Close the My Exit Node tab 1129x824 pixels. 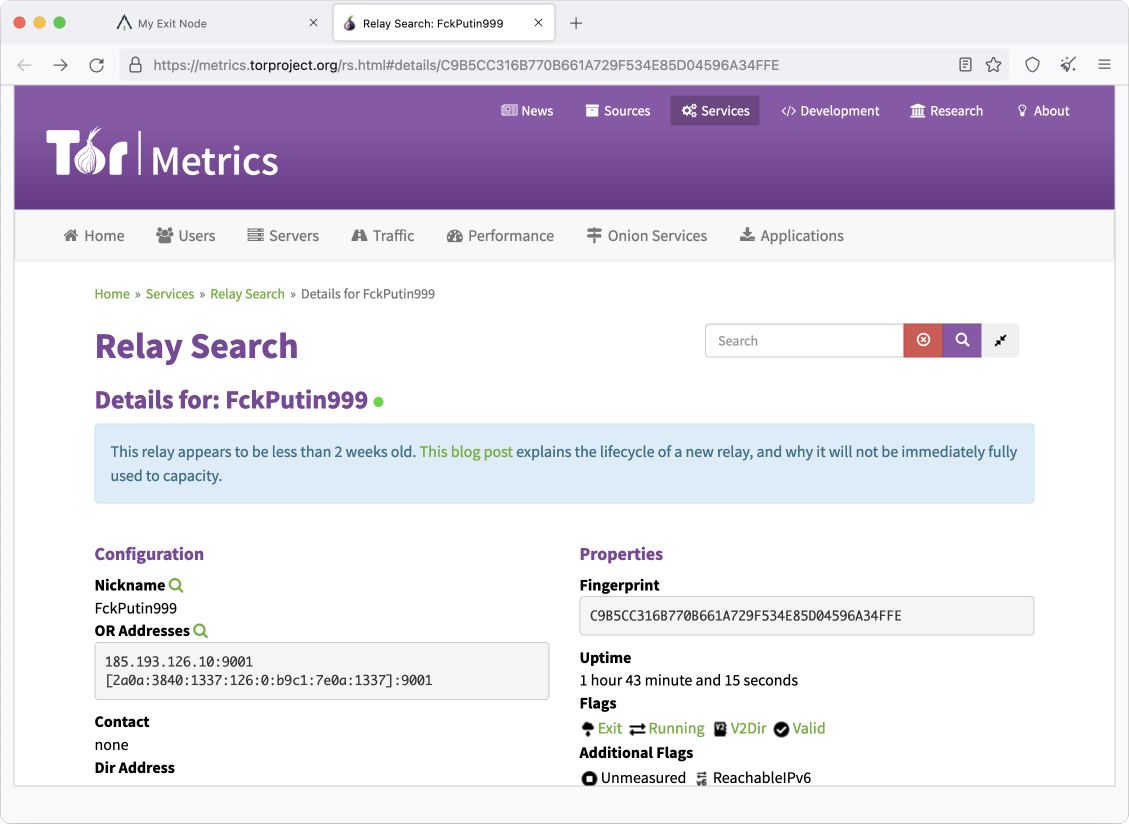coord(313,23)
